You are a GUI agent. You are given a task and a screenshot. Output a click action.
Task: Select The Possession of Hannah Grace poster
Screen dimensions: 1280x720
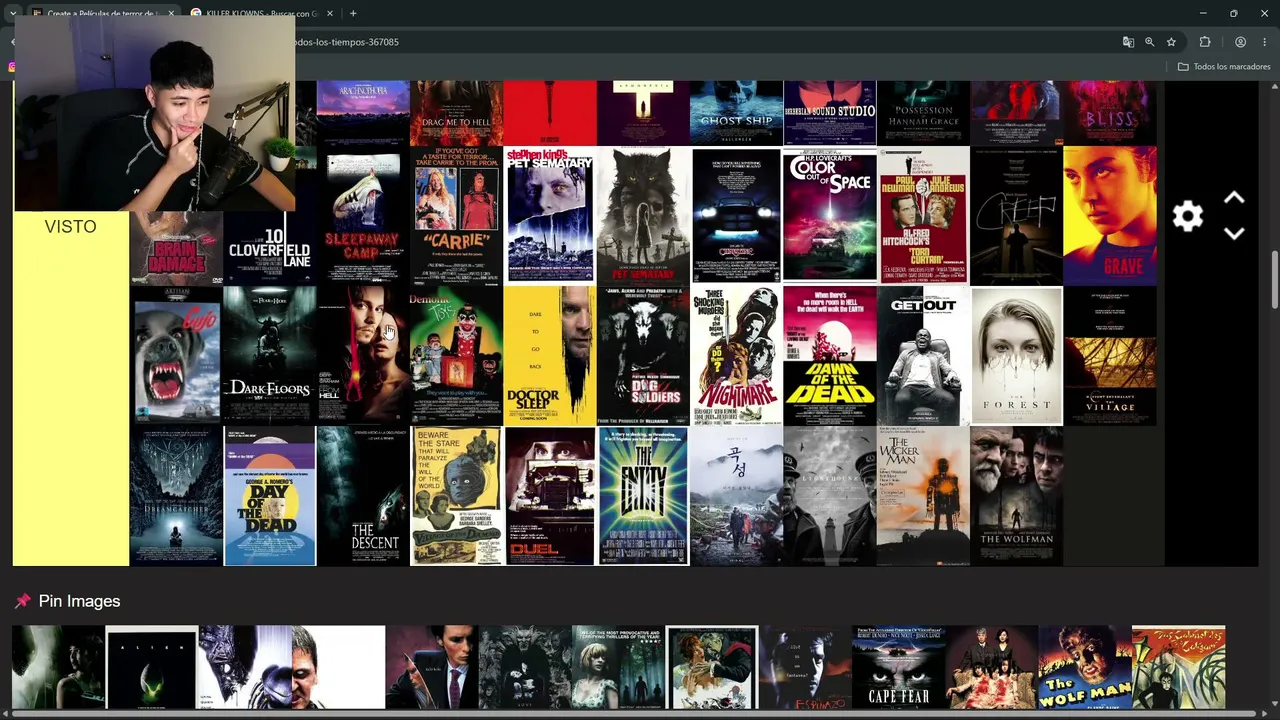923,113
